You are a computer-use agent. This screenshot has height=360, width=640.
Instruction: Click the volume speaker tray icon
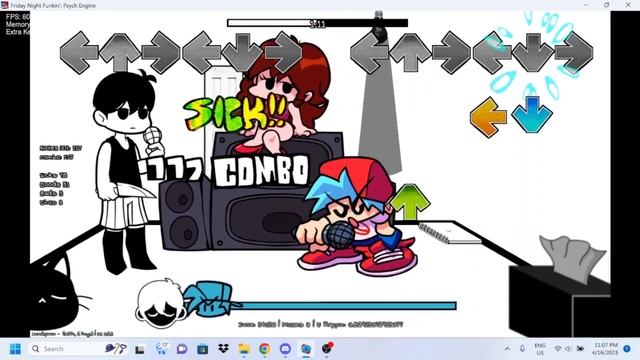click(568, 349)
